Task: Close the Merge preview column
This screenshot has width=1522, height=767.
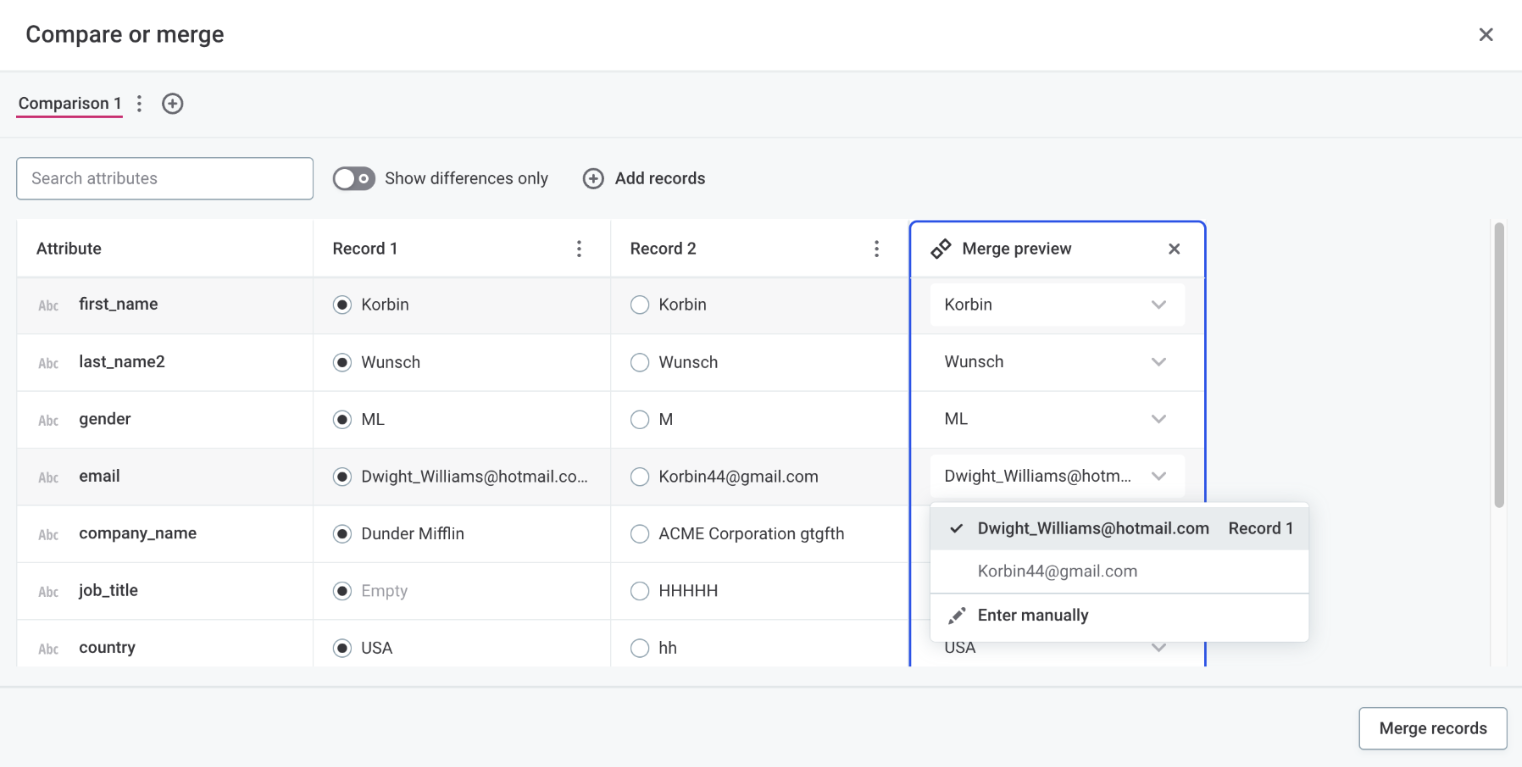Action: click(x=1174, y=248)
